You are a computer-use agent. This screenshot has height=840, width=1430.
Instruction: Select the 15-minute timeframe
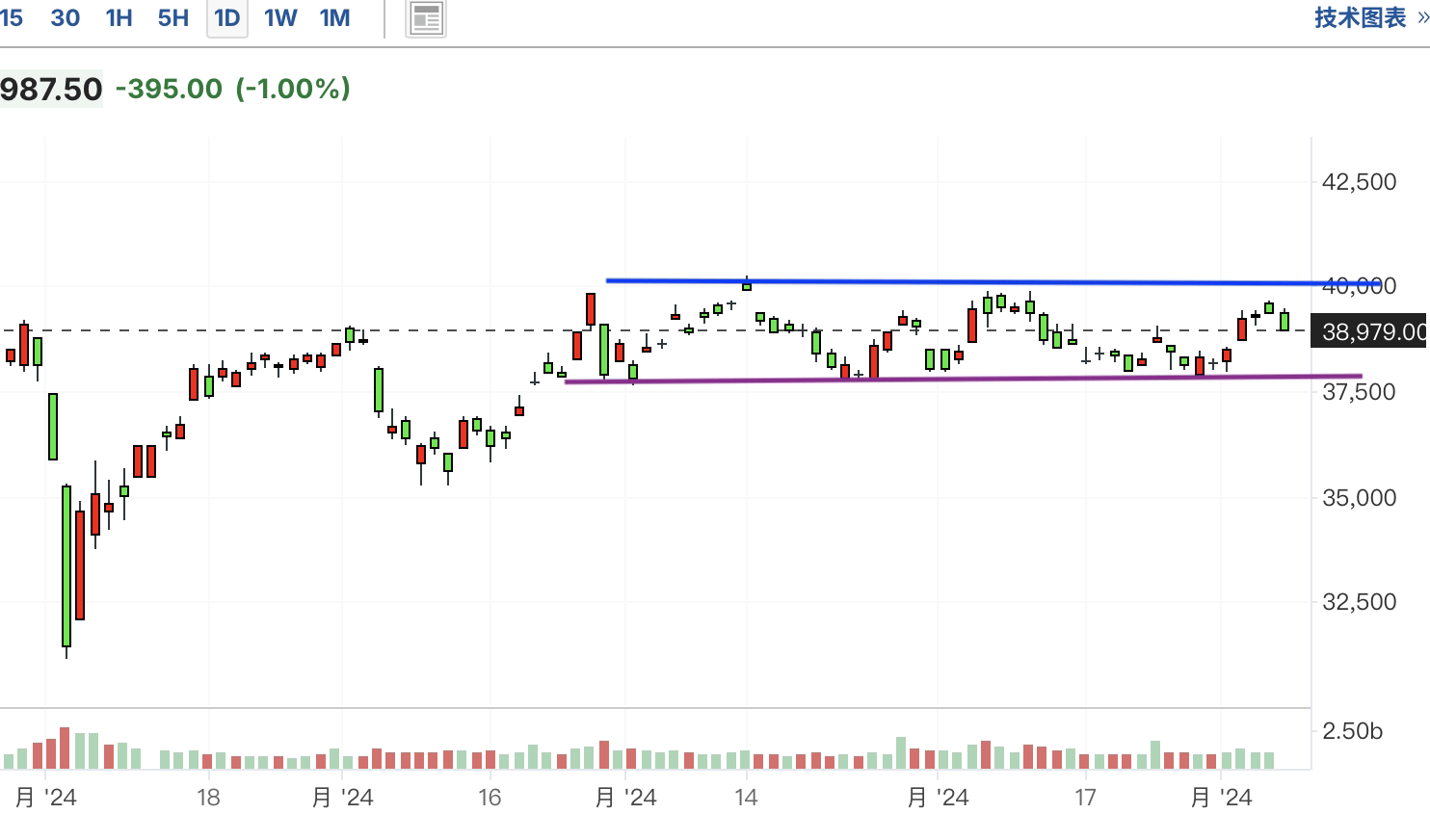point(10,18)
